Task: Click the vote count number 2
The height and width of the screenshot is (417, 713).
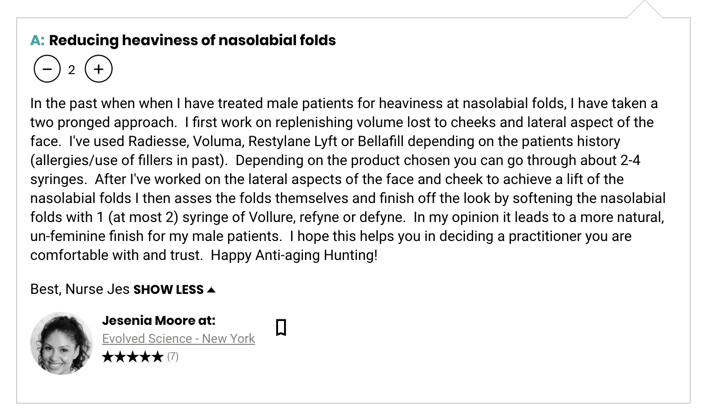Action: [72, 70]
